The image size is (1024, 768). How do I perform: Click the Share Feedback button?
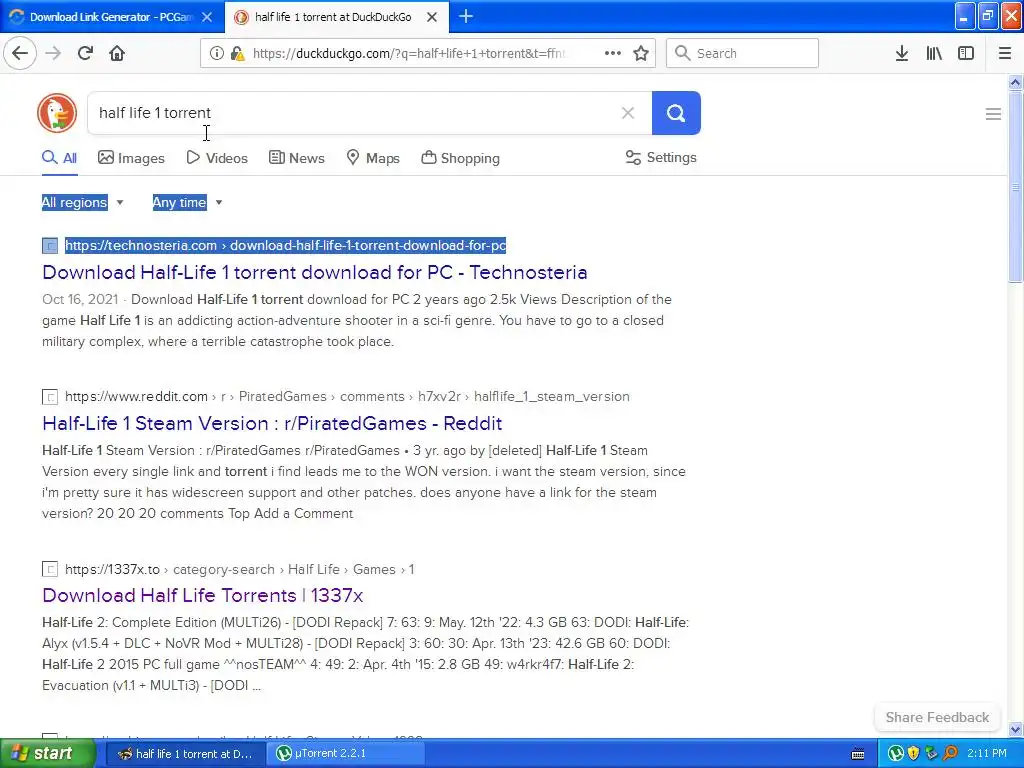[937, 717]
